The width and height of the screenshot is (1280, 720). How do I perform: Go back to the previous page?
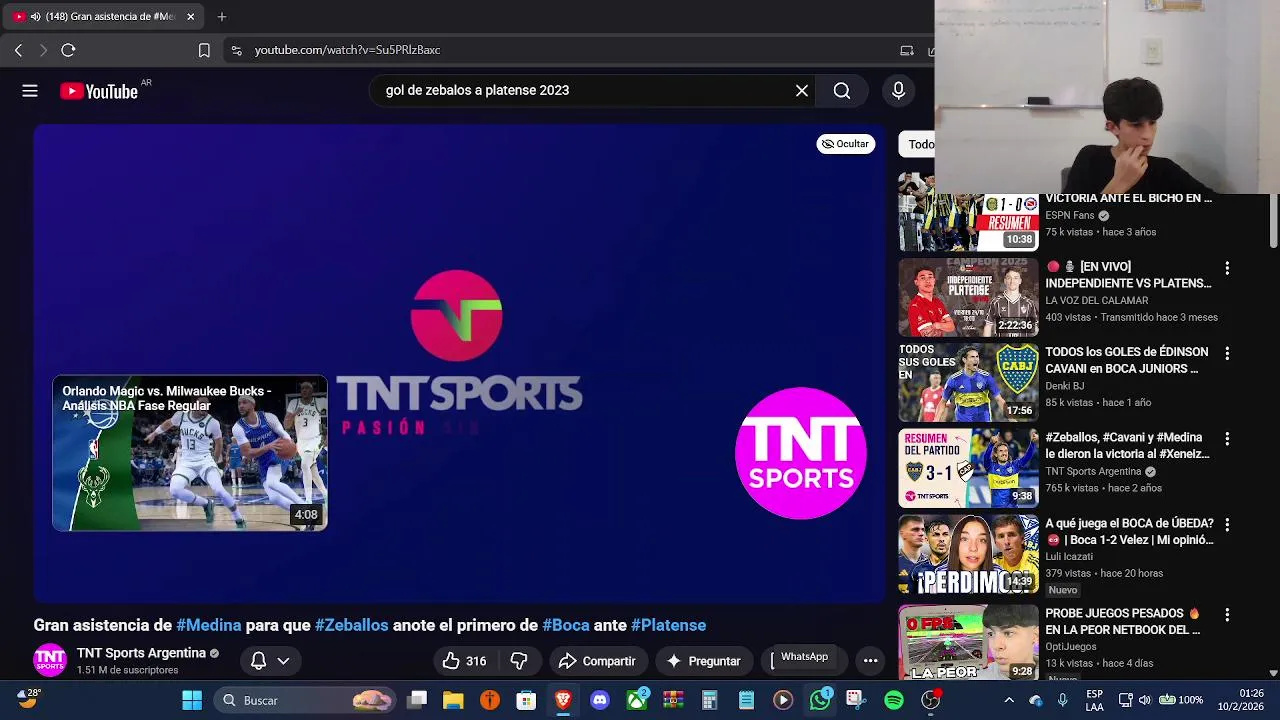pos(18,50)
